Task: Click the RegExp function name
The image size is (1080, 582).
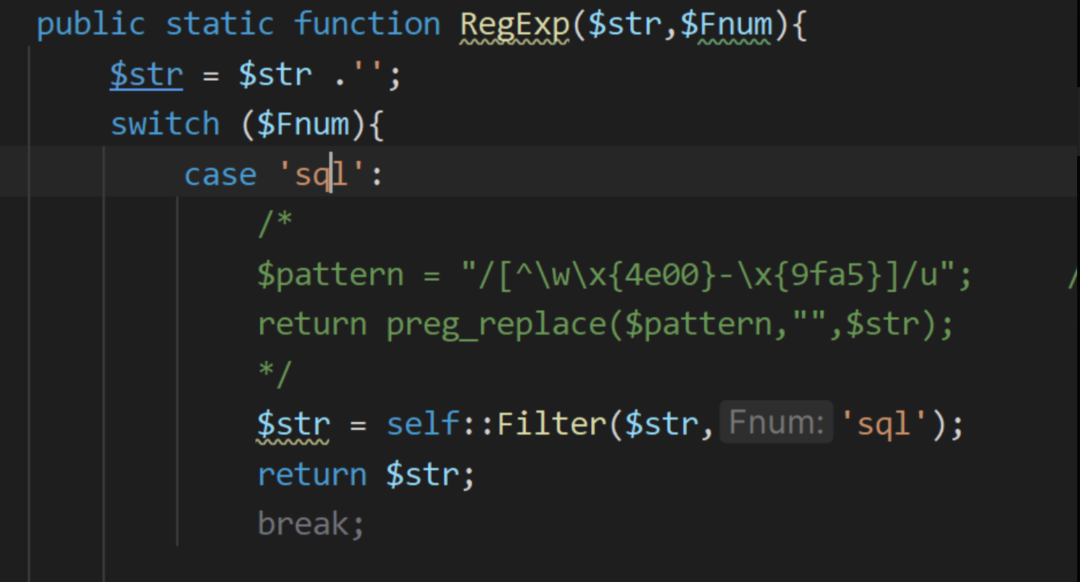Action: pos(516,25)
